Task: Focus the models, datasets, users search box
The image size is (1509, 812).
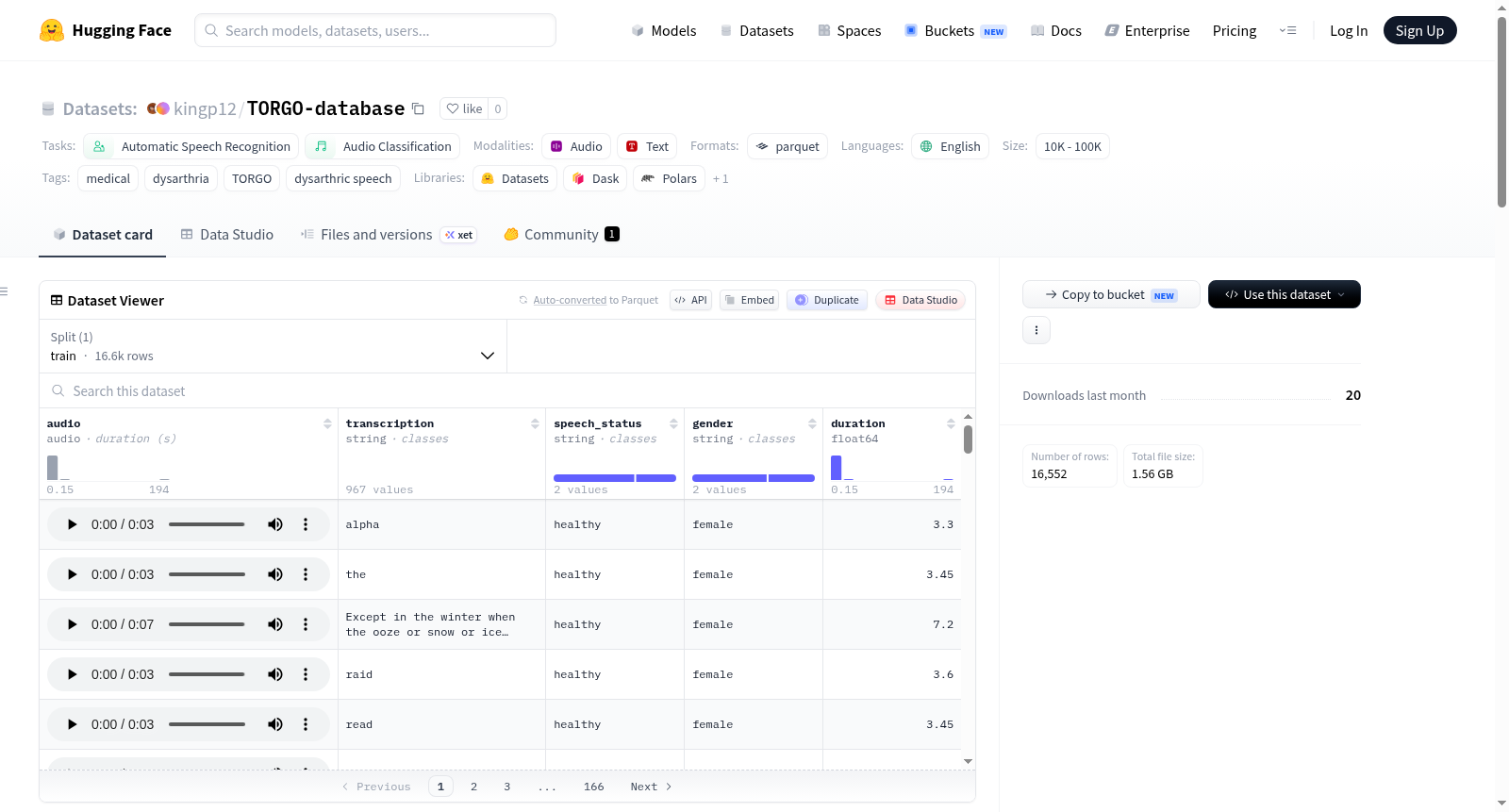Action: [x=375, y=30]
